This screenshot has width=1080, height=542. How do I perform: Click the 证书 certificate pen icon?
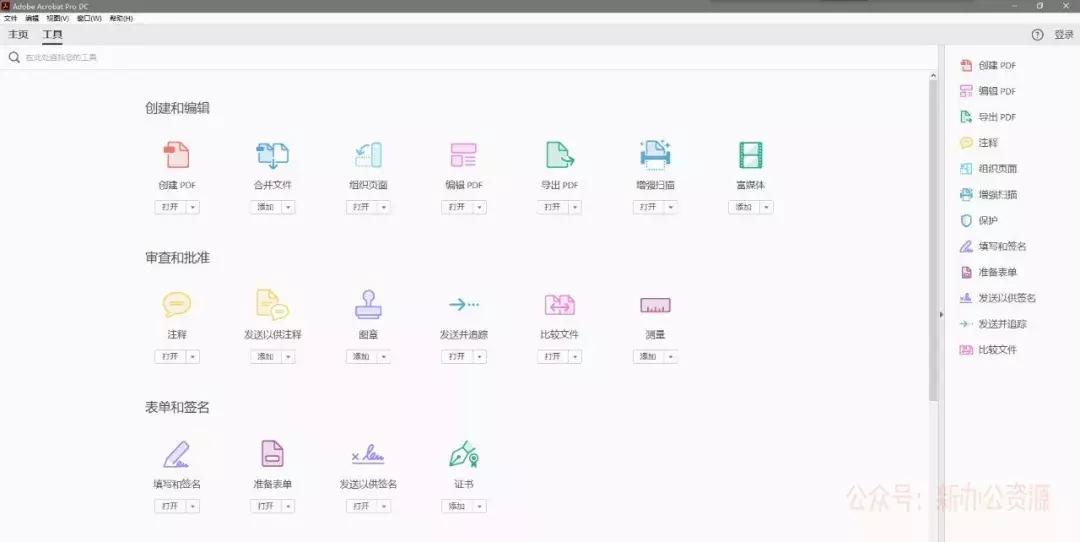(x=464, y=454)
